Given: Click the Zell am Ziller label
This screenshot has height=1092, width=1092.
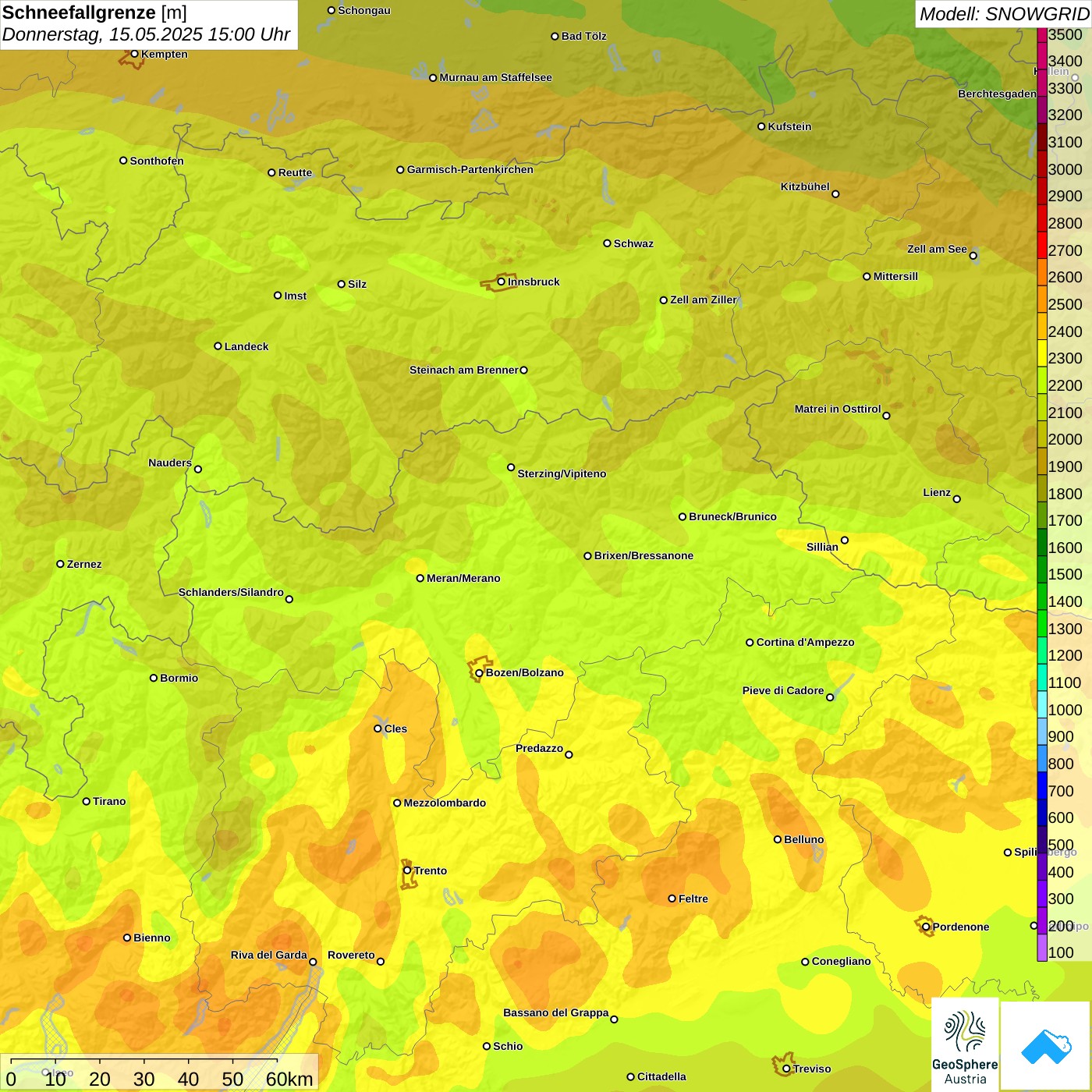Looking at the screenshot, I should pyautogui.click(x=704, y=300).
